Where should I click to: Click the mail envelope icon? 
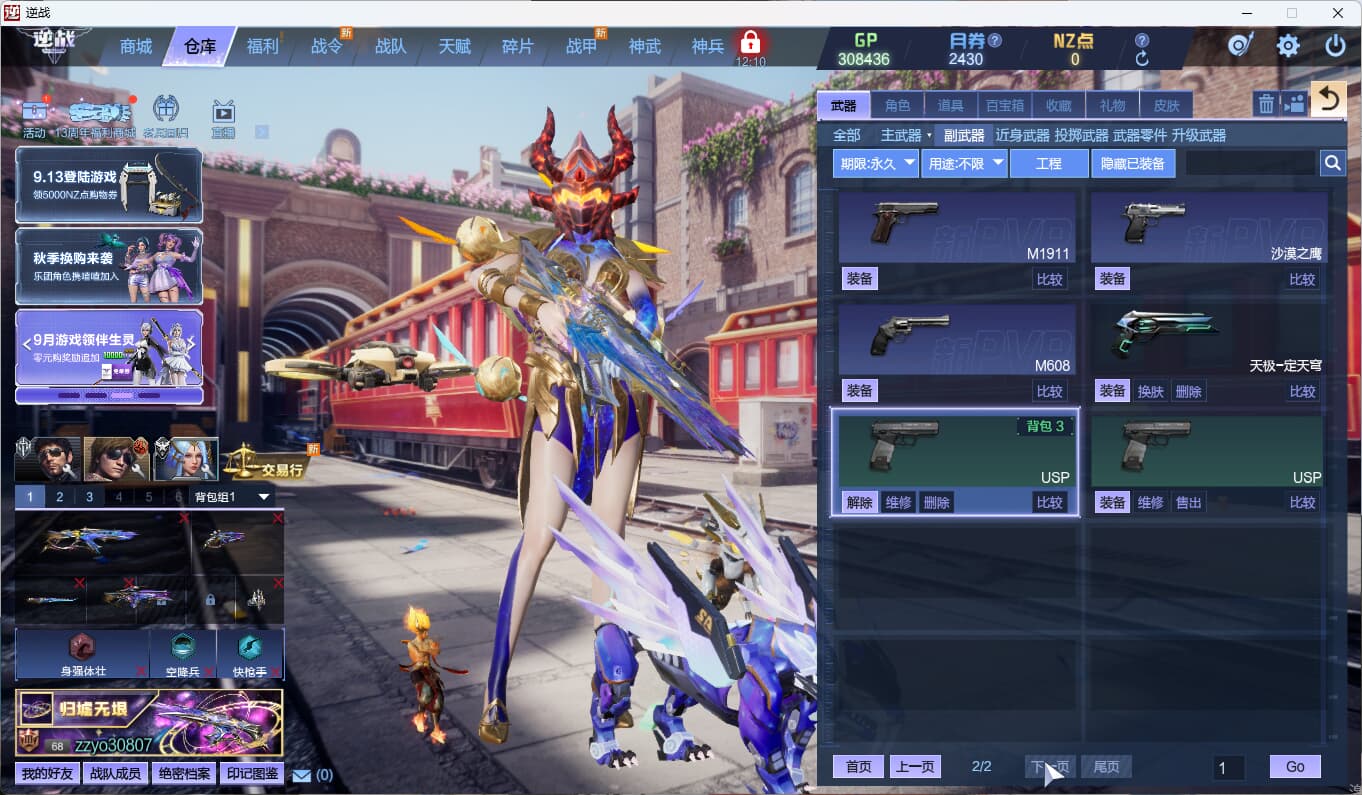(301, 775)
